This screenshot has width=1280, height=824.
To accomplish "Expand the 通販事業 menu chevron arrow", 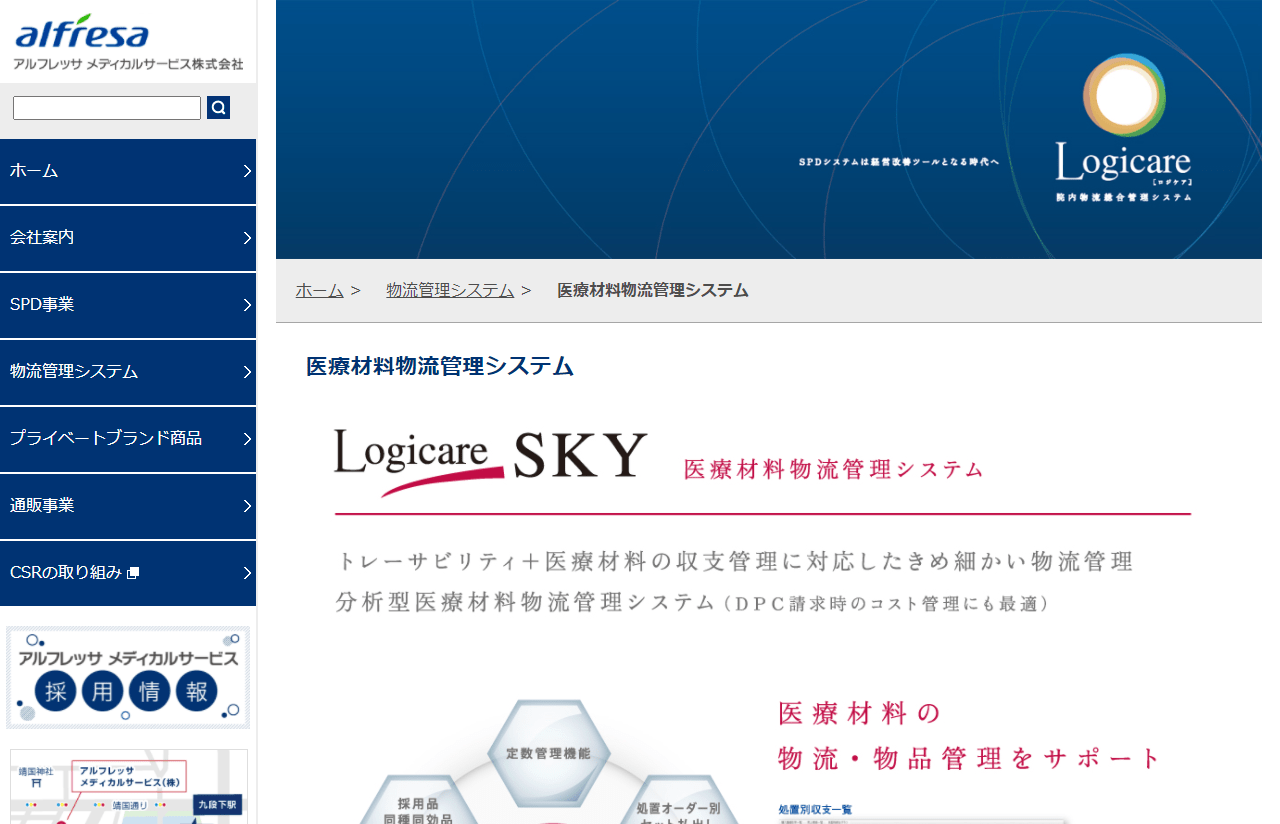I will click(246, 506).
